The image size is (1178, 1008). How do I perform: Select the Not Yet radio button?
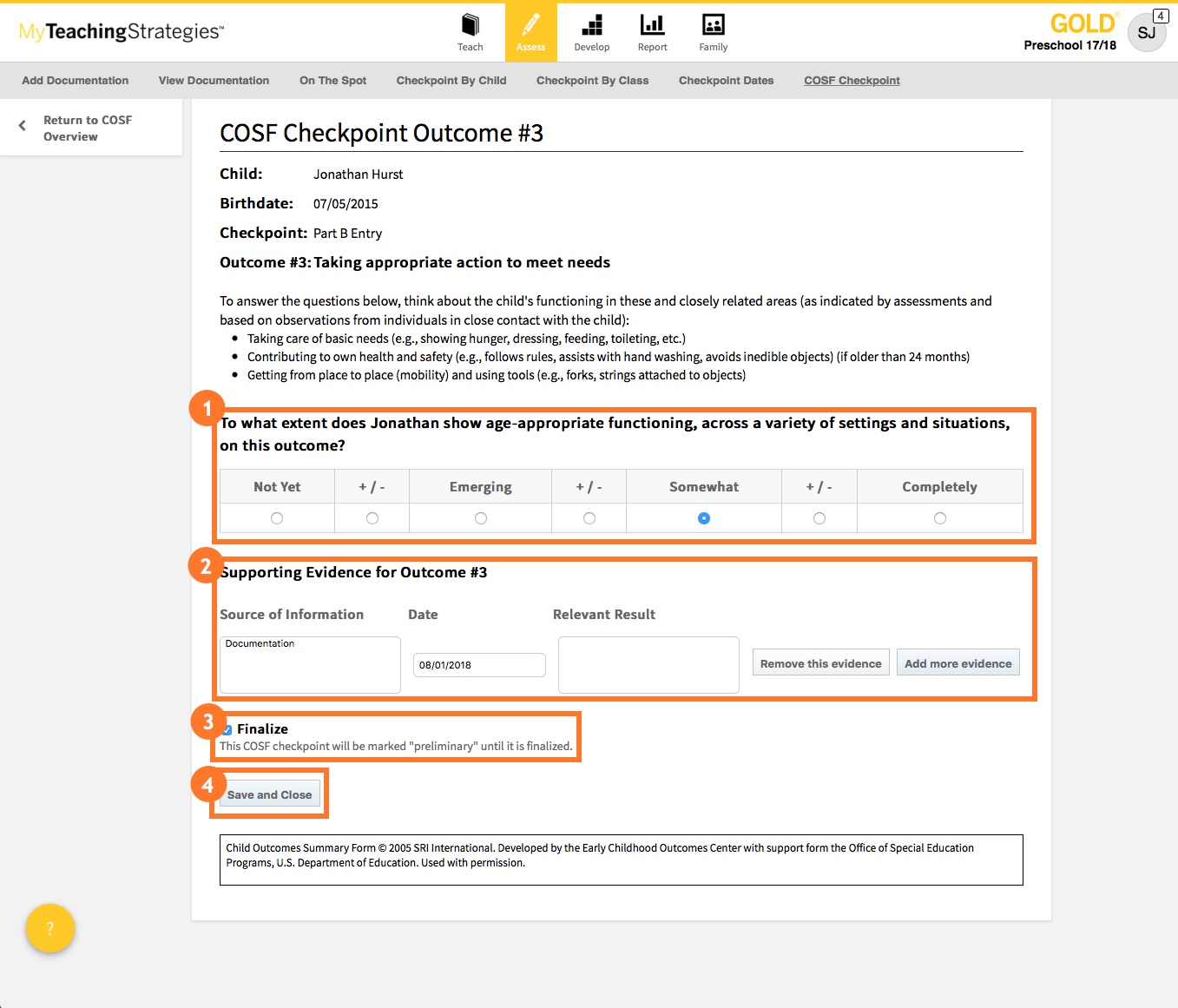(x=277, y=518)
